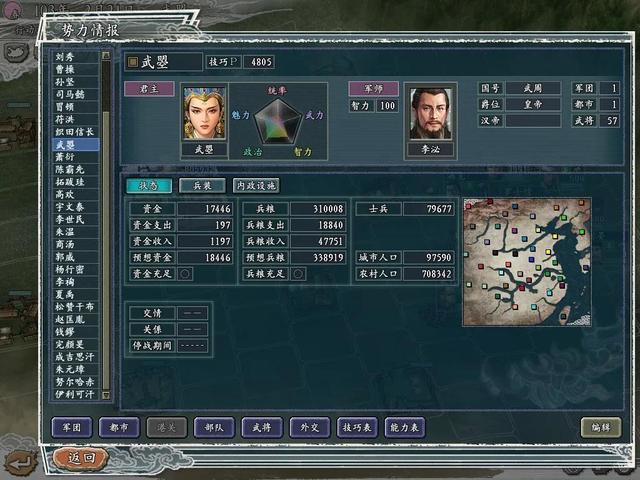Select 朱温 in the faction list
This screenshot has height=480, width=640.
(76, 232)
